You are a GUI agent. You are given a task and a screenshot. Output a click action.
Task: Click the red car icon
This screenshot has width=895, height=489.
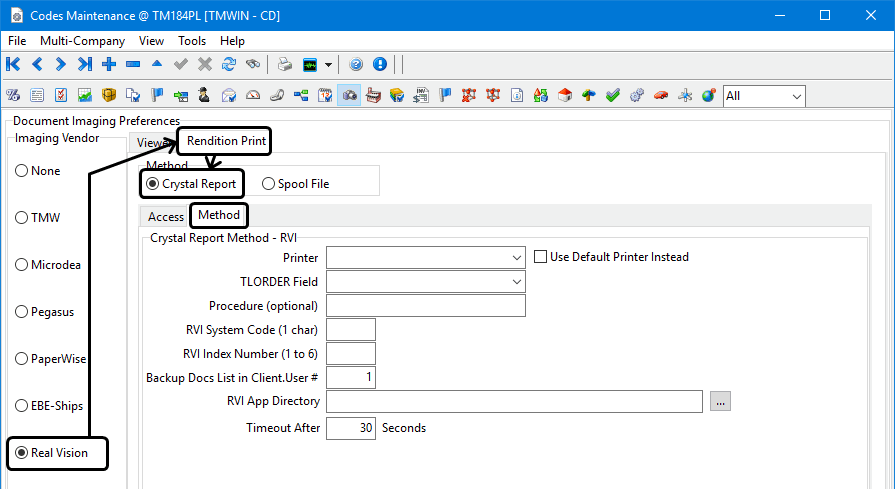661,96
